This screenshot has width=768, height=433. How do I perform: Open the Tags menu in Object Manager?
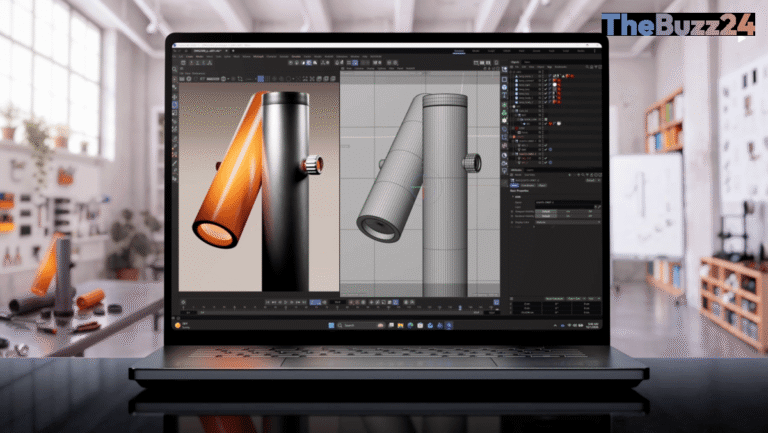550,67
